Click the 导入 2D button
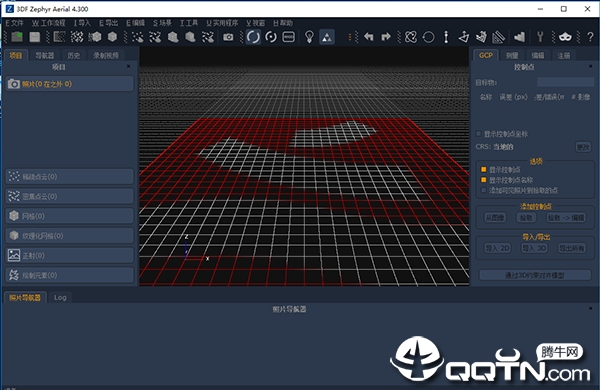This screenshot has width=600, height=390. point(497,248)
